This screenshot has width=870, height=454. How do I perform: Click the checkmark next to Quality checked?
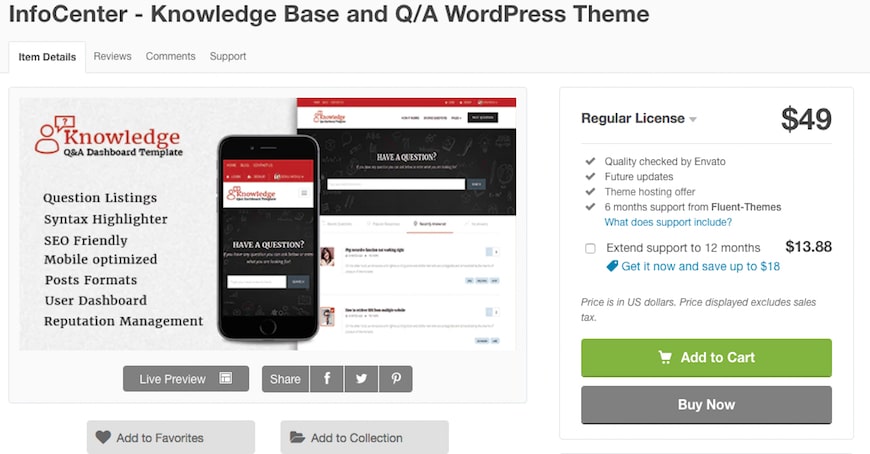[x=590, y=161]
